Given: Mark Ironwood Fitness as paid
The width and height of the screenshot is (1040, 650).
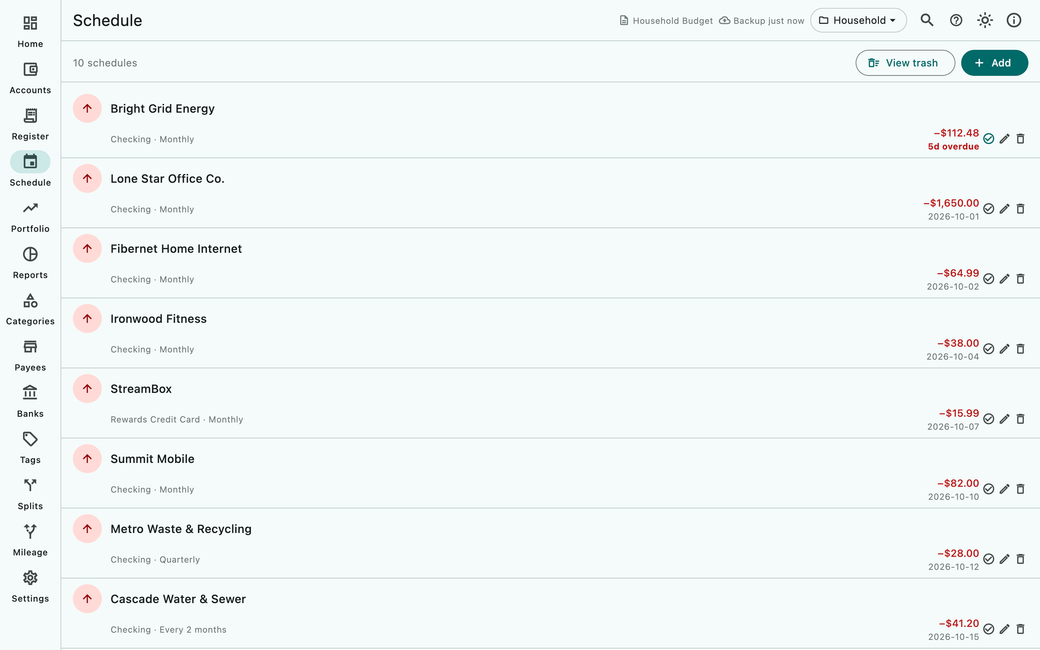Looking at the screenshot, I should (988, 349).
